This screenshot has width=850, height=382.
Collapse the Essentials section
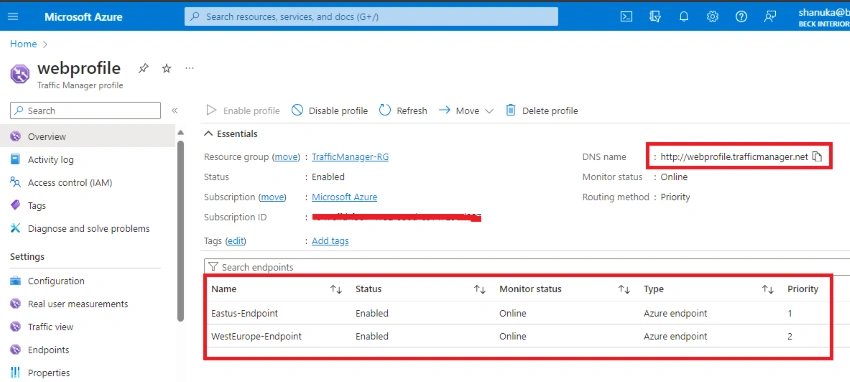coord(231,134)
